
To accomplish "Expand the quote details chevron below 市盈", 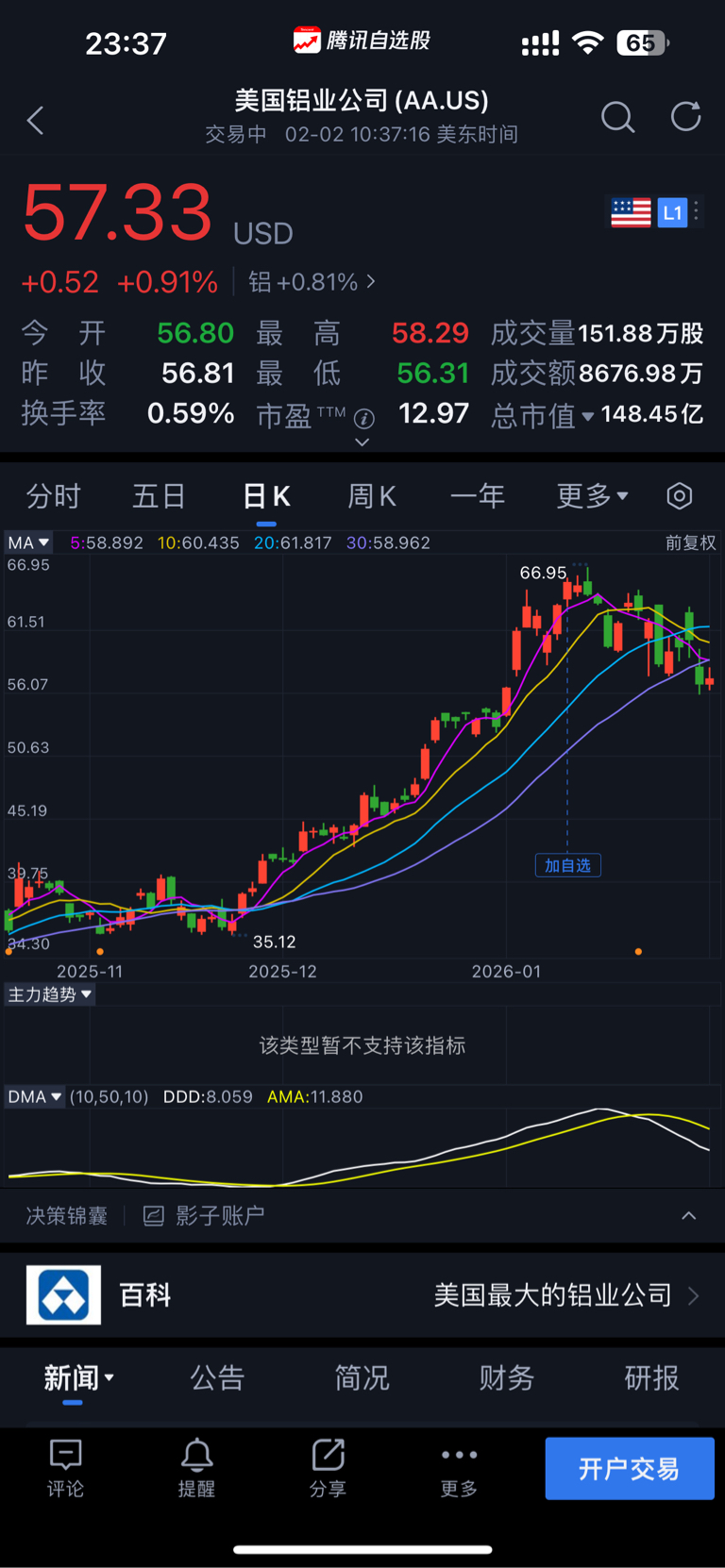I will coord(362,442).
